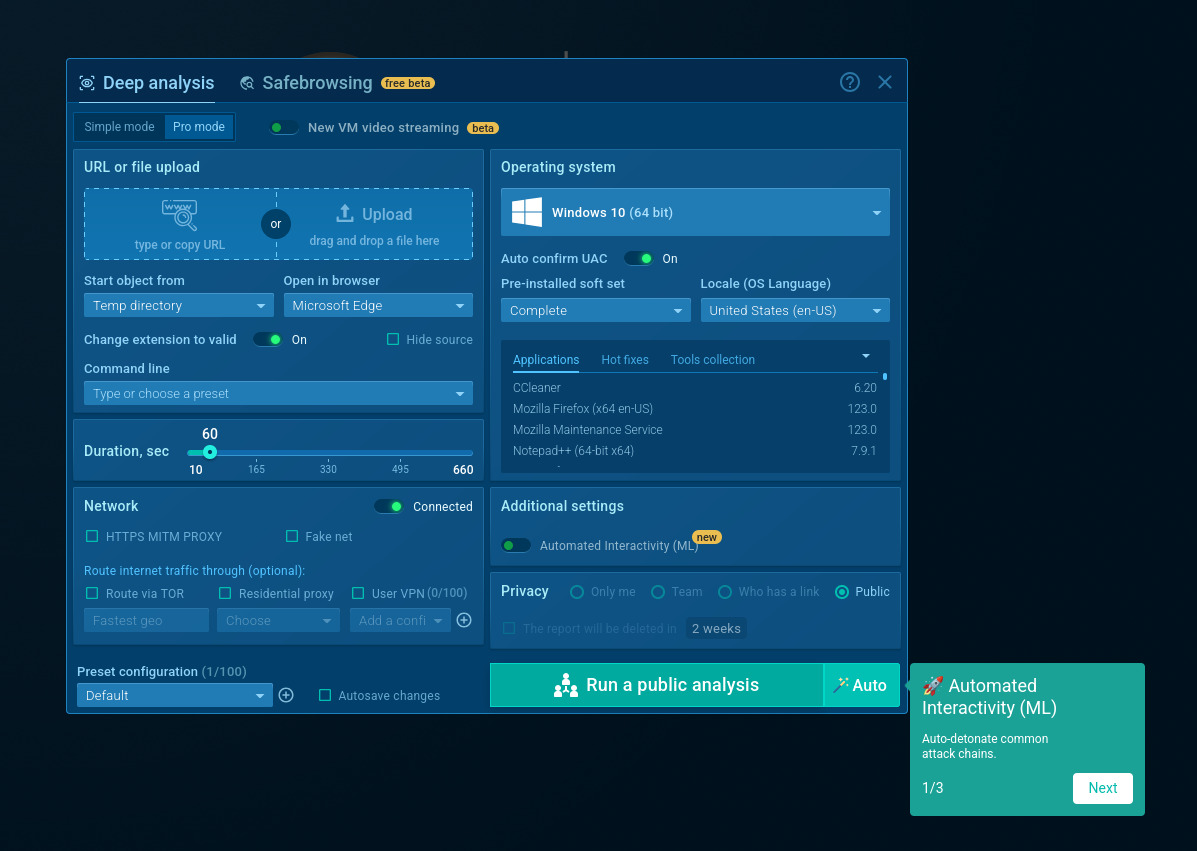Open the Tools collection tab
Viewport: 1197px width, 851px height.
coord(713,359)
